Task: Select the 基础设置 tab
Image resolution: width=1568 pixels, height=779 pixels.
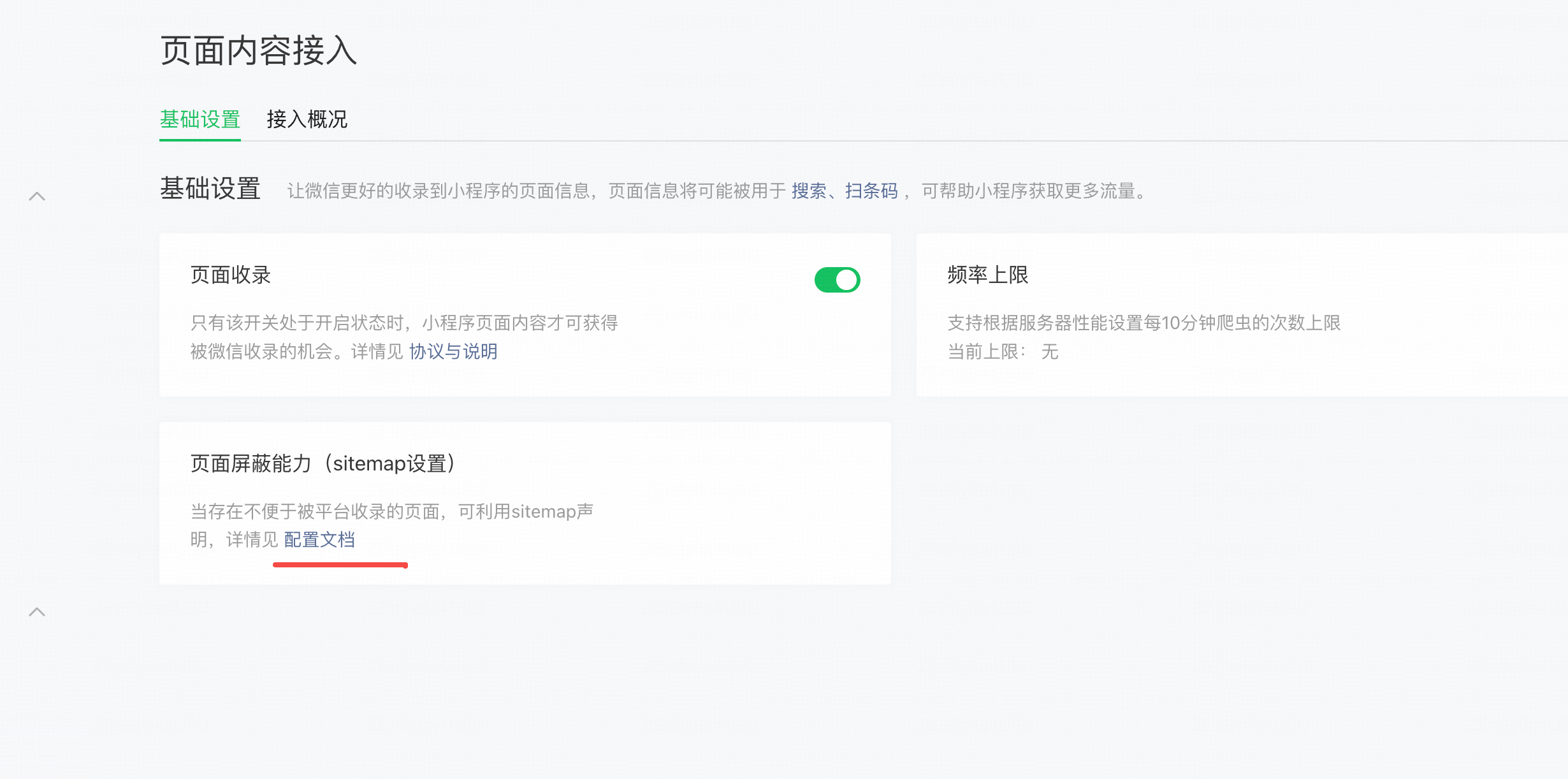Action: (x=200, y=119)
